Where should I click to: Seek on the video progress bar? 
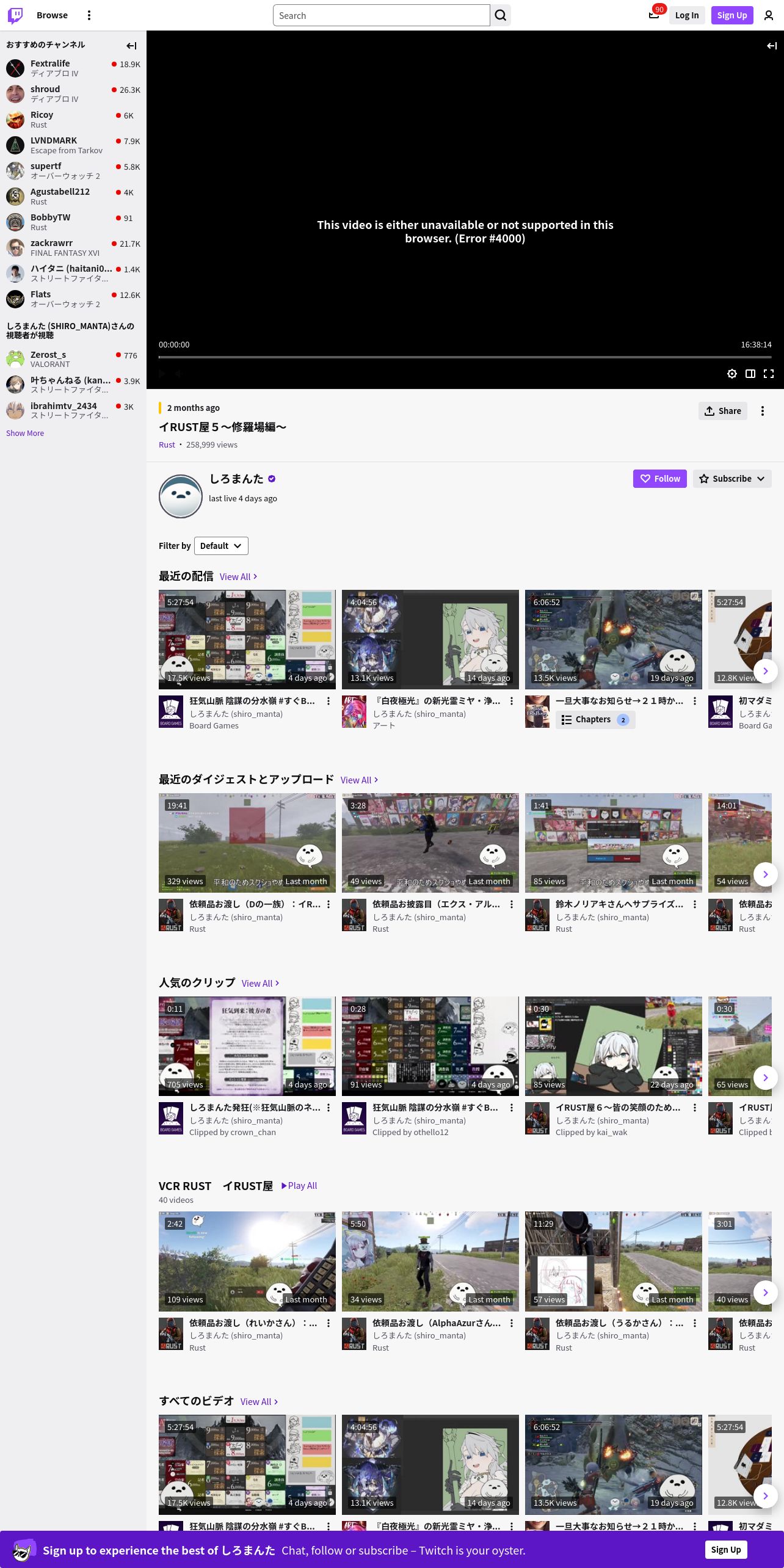(x=465, y=357)
